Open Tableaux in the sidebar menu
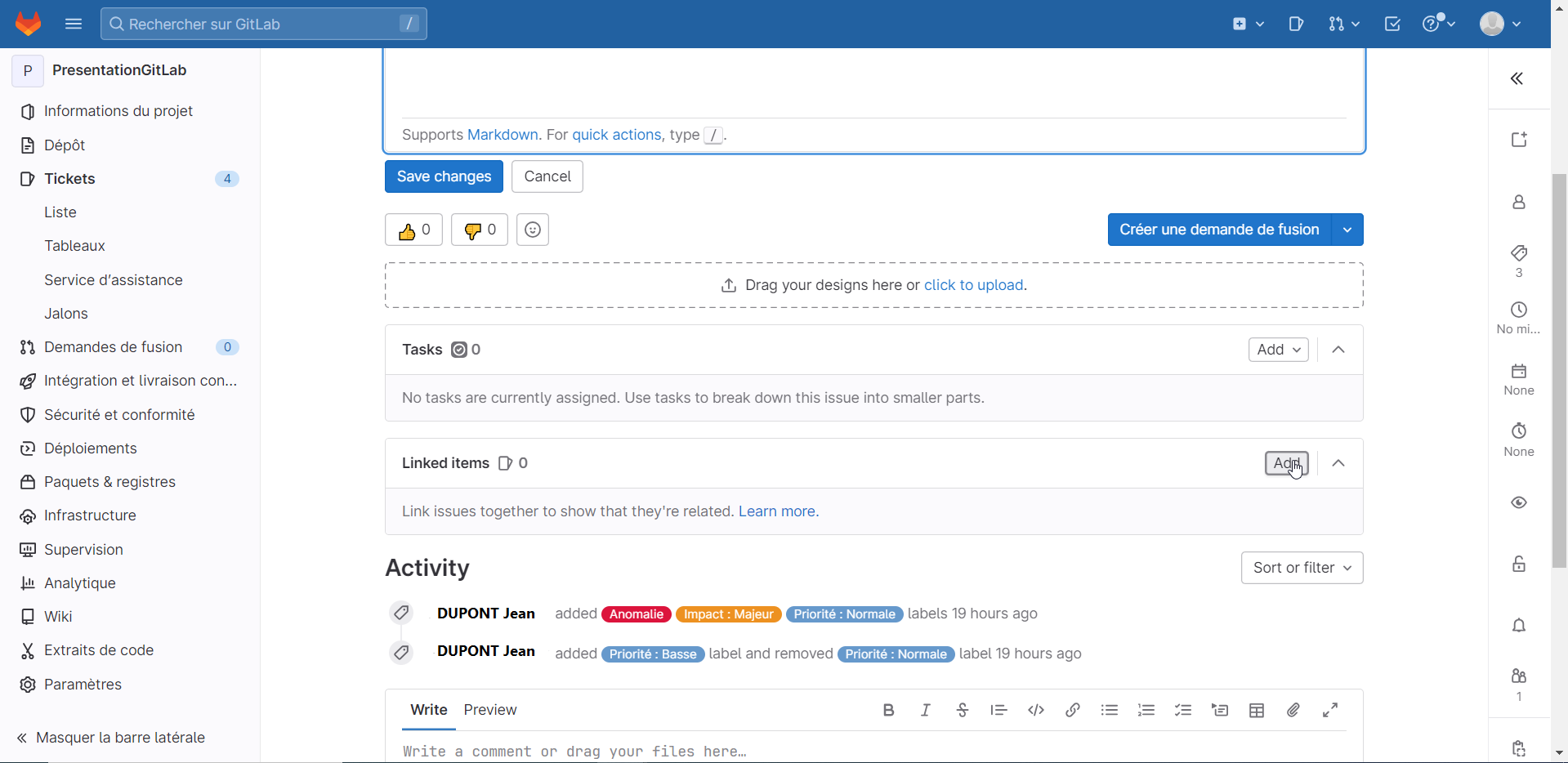Viewport: 1568px width, 763px height. click(74, 246)
